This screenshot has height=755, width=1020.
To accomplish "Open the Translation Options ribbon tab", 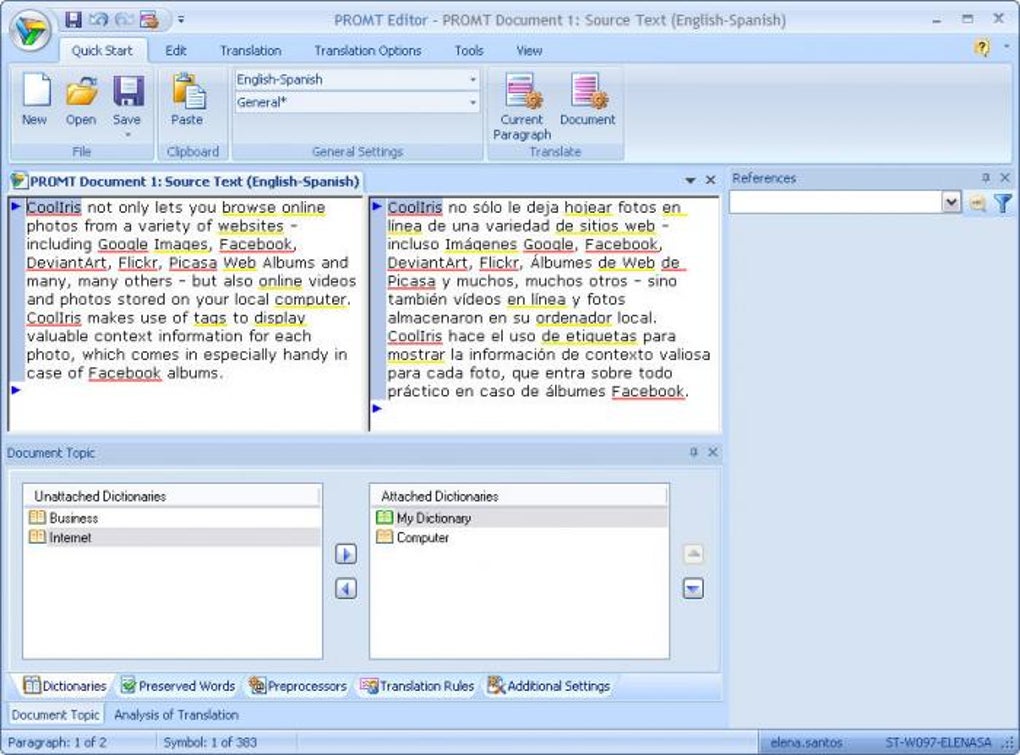I will [x=368, y=51].
